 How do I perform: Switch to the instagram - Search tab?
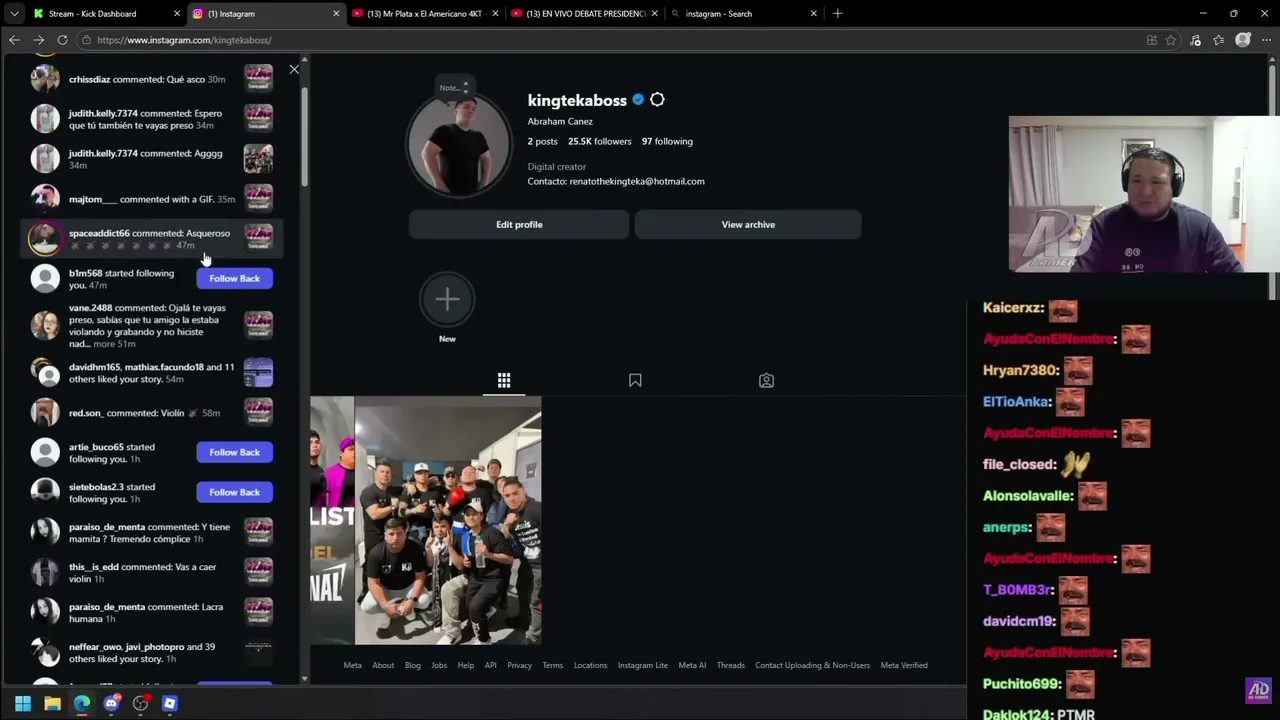(x=743, y=14)
